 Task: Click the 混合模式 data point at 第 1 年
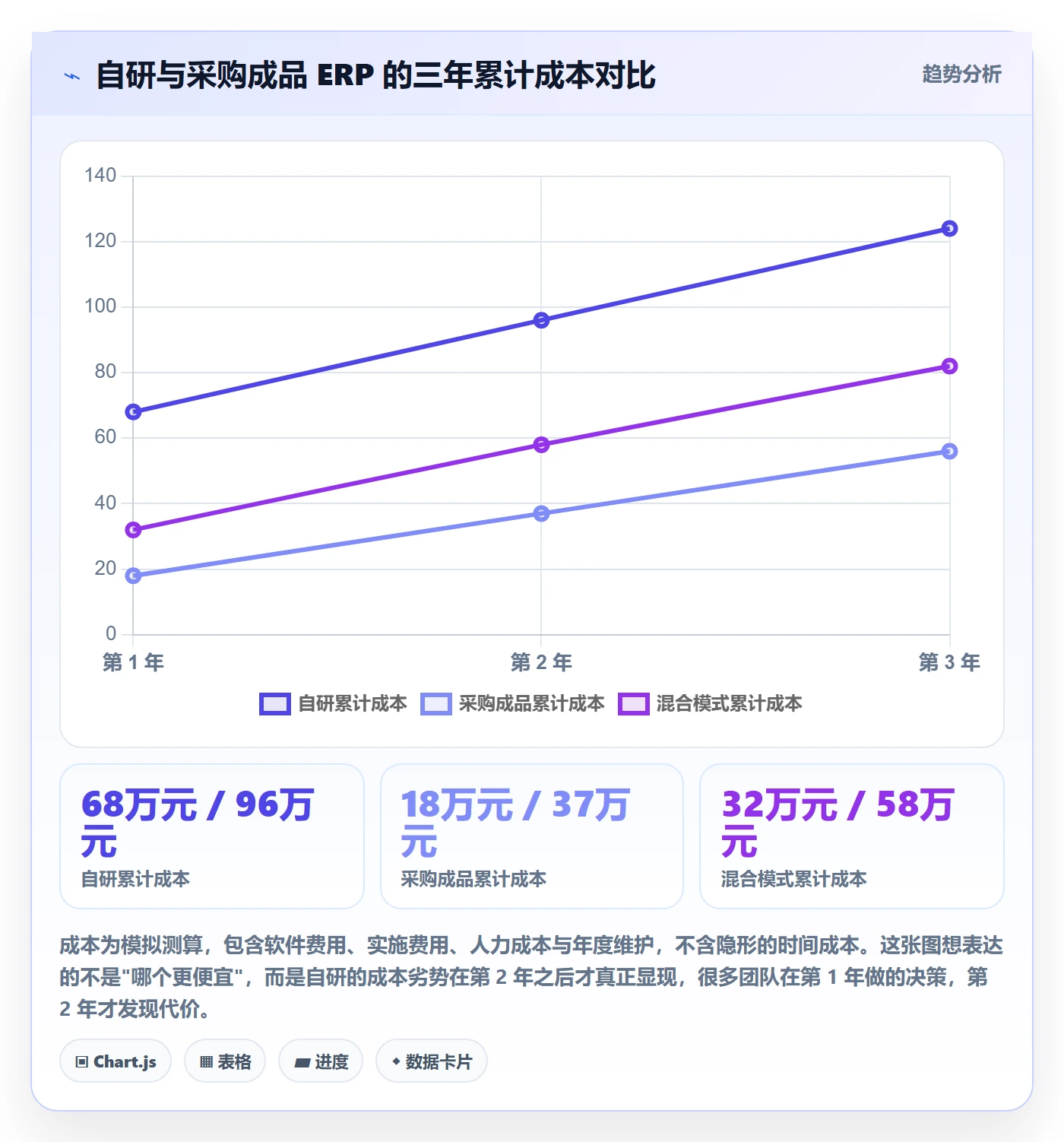point(133,530)
